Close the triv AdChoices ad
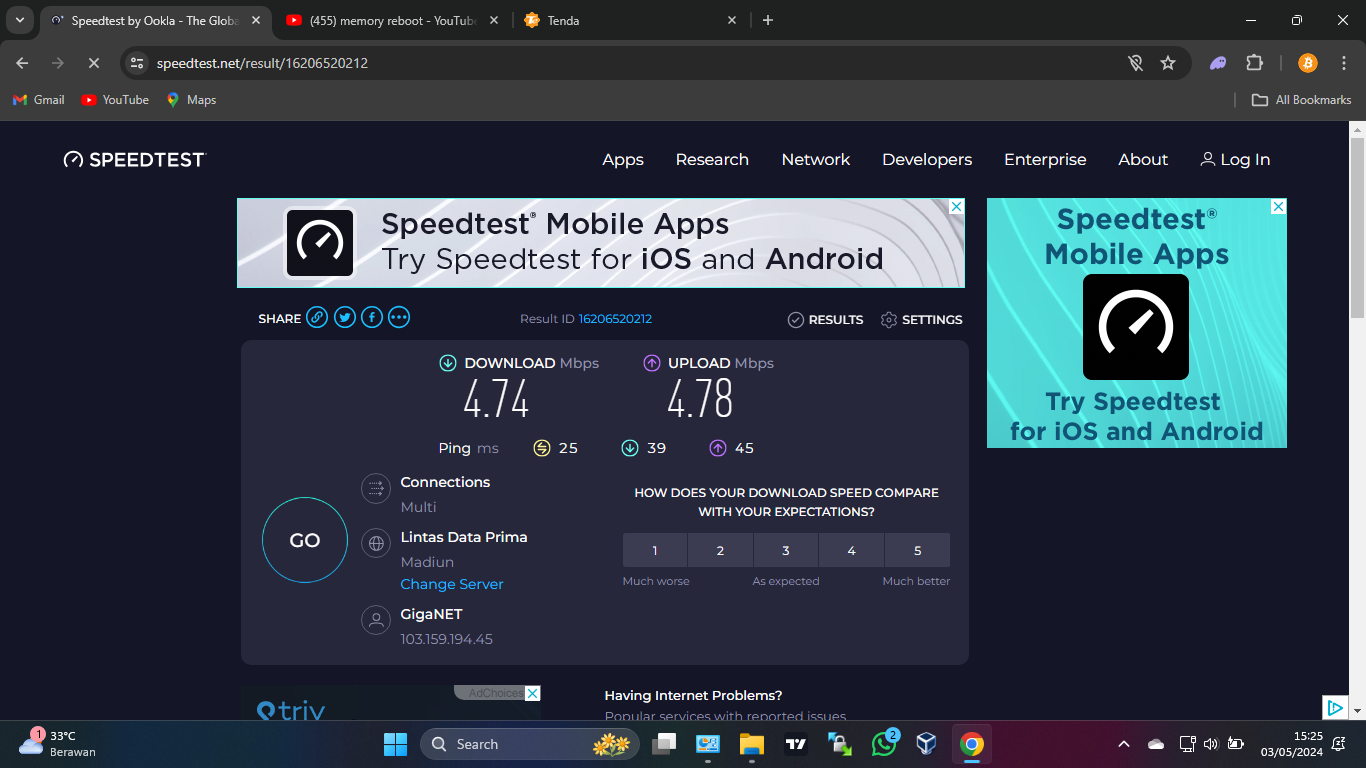This screenshot has height=768, width=1366. [533, 693]
